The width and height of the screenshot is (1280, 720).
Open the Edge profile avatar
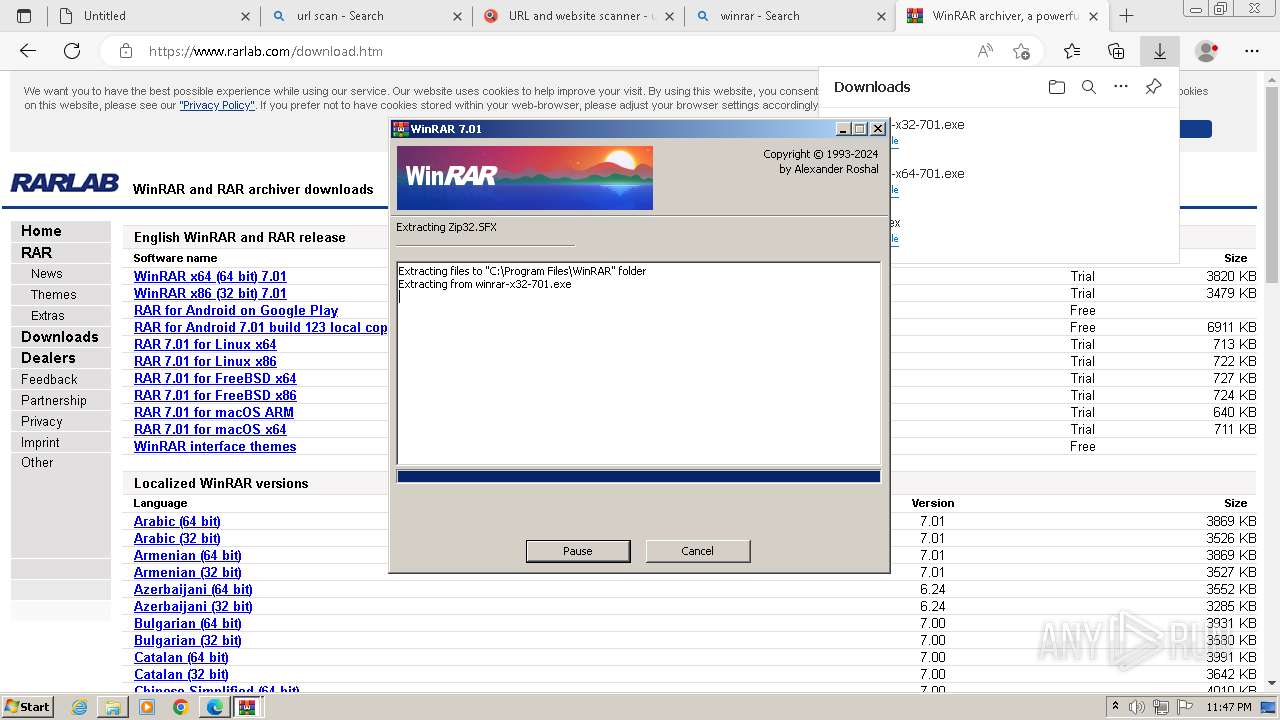(x=1207, y=51)
